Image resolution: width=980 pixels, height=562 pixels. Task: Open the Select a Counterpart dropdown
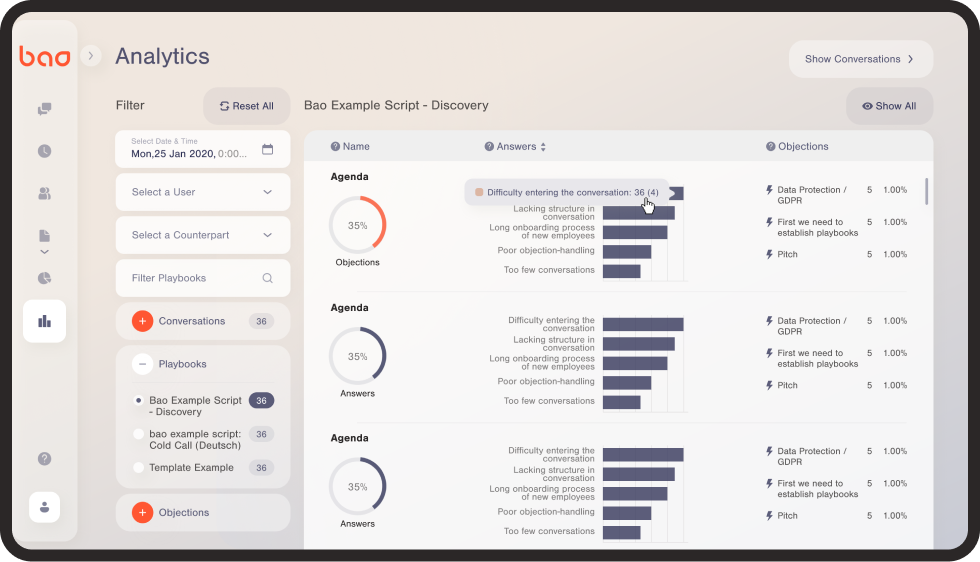point(202,235)
